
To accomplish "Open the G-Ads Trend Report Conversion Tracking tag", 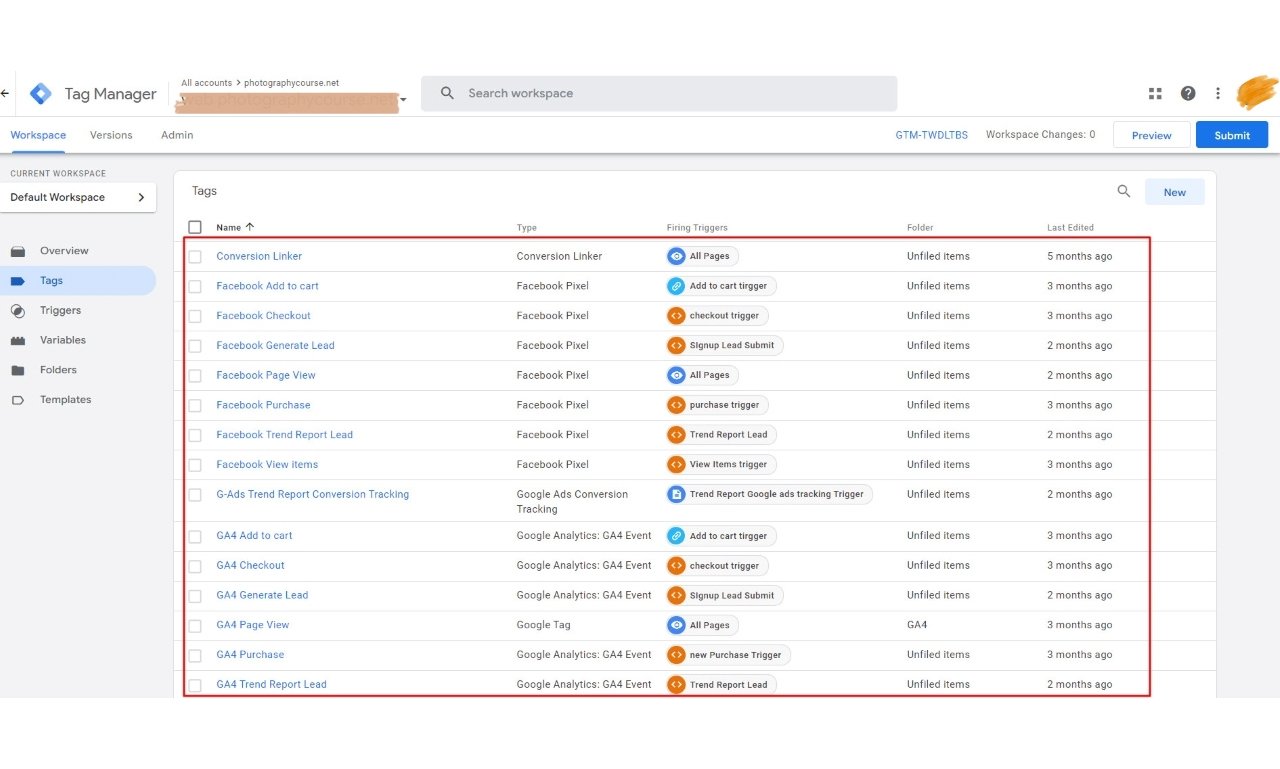I will 313,495.
